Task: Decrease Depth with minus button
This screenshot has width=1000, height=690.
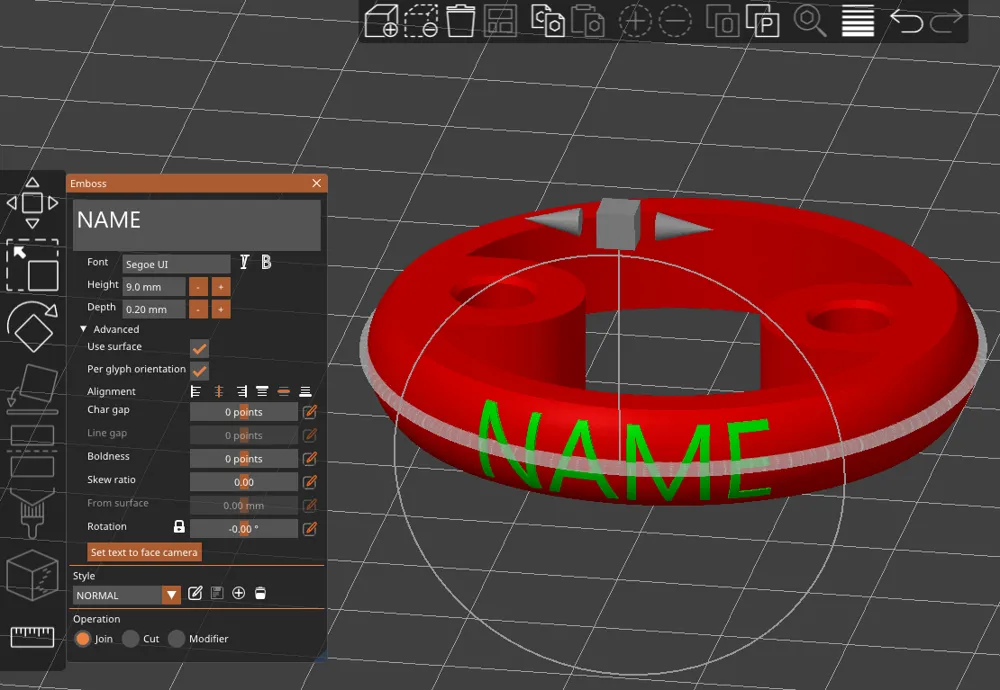Action: pyautogui.click(x=198, y=309)
